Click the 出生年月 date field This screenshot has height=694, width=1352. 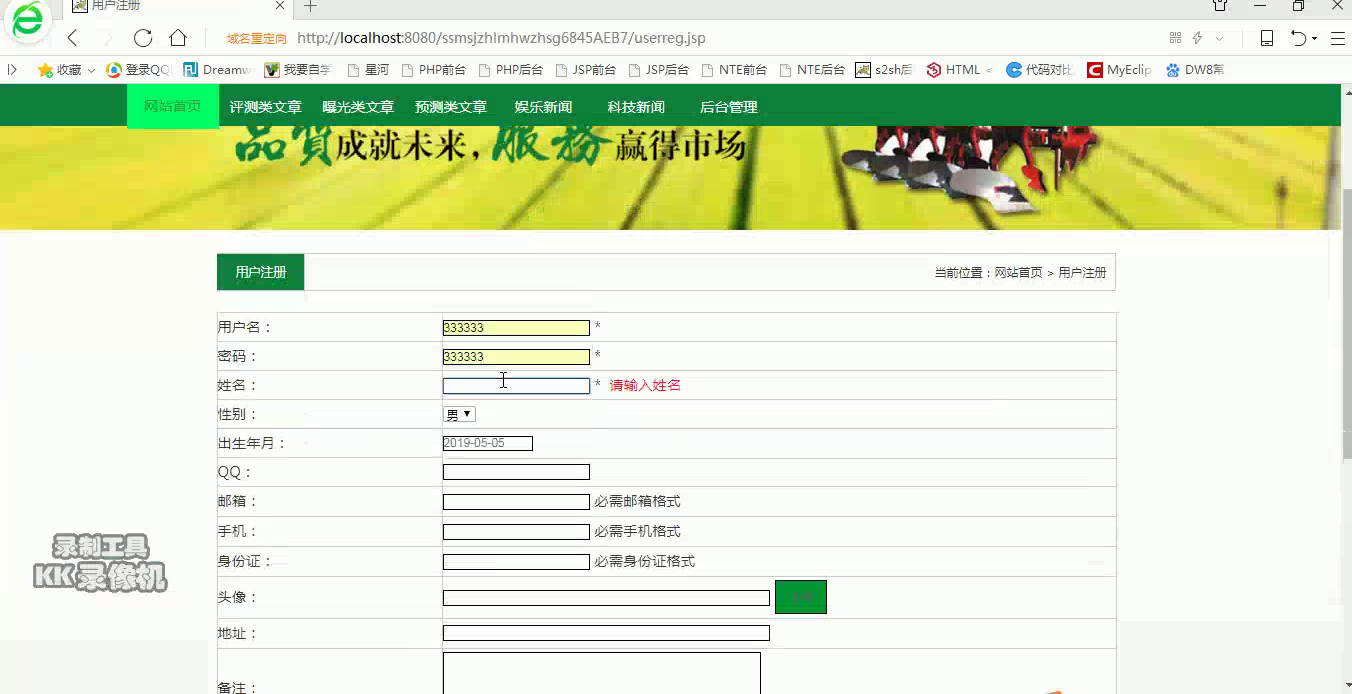click(x=488, y=443)
